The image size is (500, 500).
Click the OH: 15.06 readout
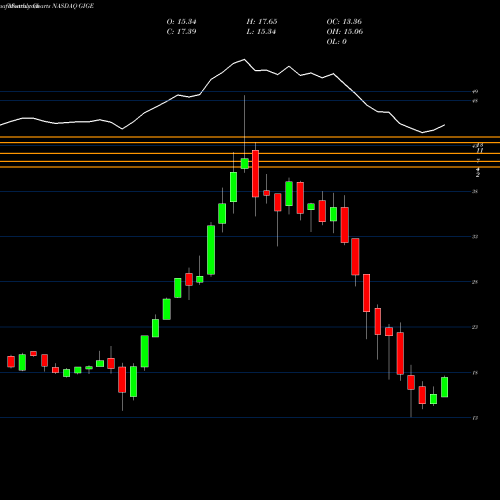[345, 32]
